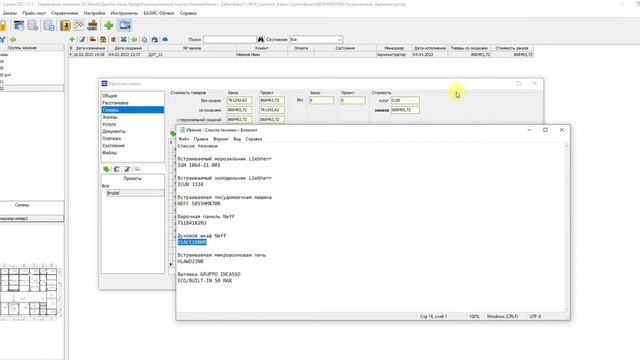Screen dimensions: 640x360
Task: Click the copy icon in orders toolbar
Action: click(x=144, y=40)
